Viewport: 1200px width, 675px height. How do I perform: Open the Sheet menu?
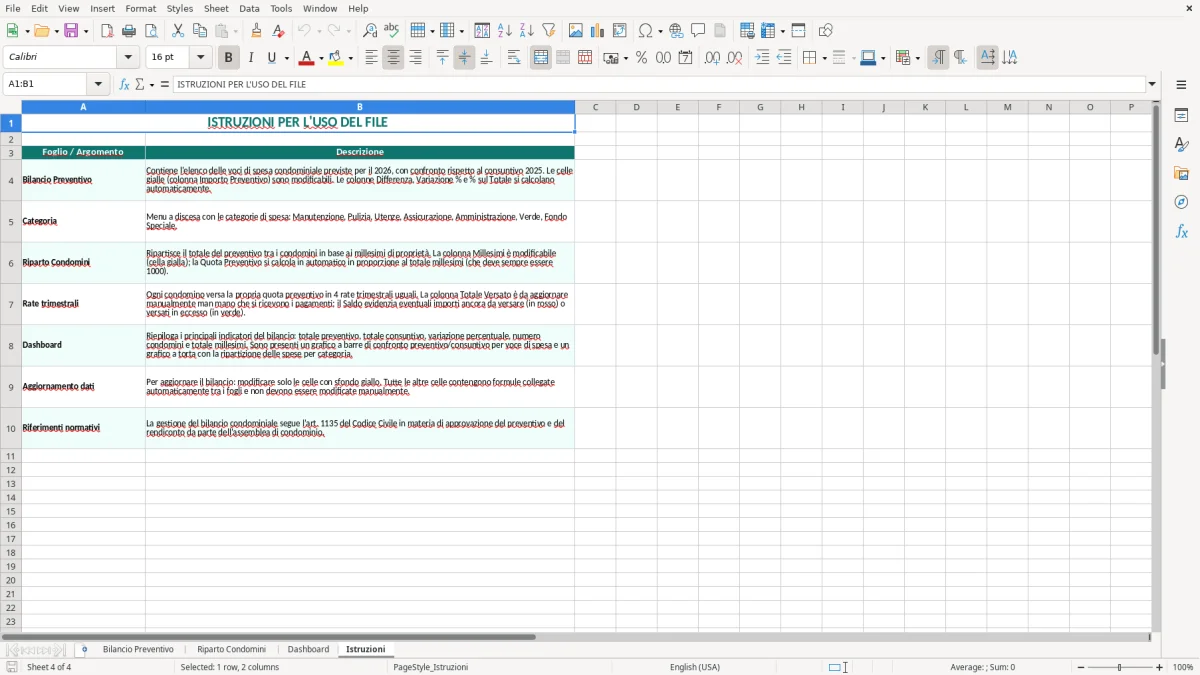click(x=216, y=8)
